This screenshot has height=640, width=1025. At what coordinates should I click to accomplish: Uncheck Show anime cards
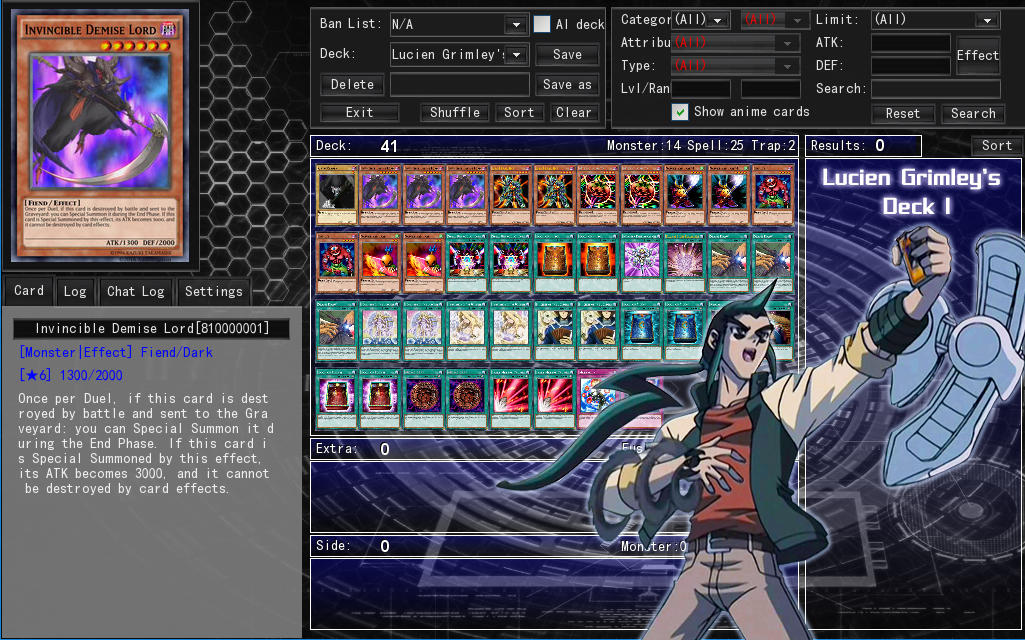pos(680,112)
